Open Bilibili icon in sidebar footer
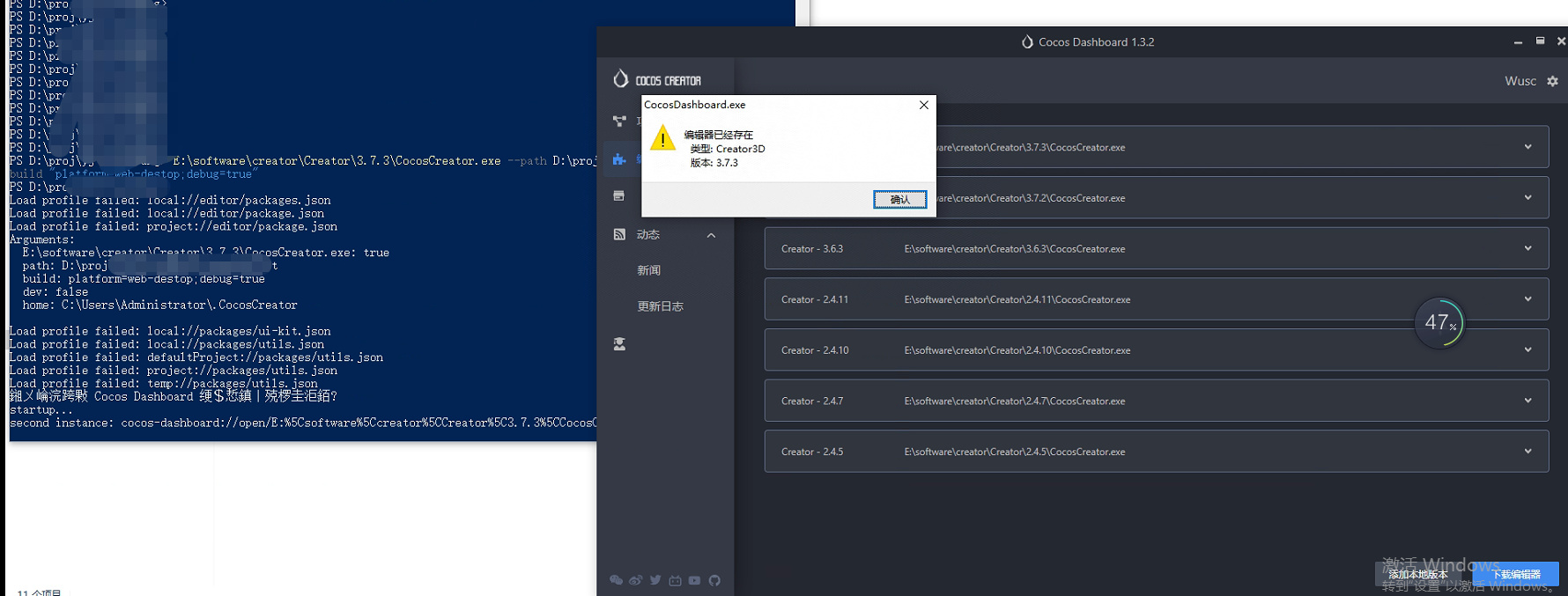Viewport: 1568px width, 596px height. pos(675,580)
